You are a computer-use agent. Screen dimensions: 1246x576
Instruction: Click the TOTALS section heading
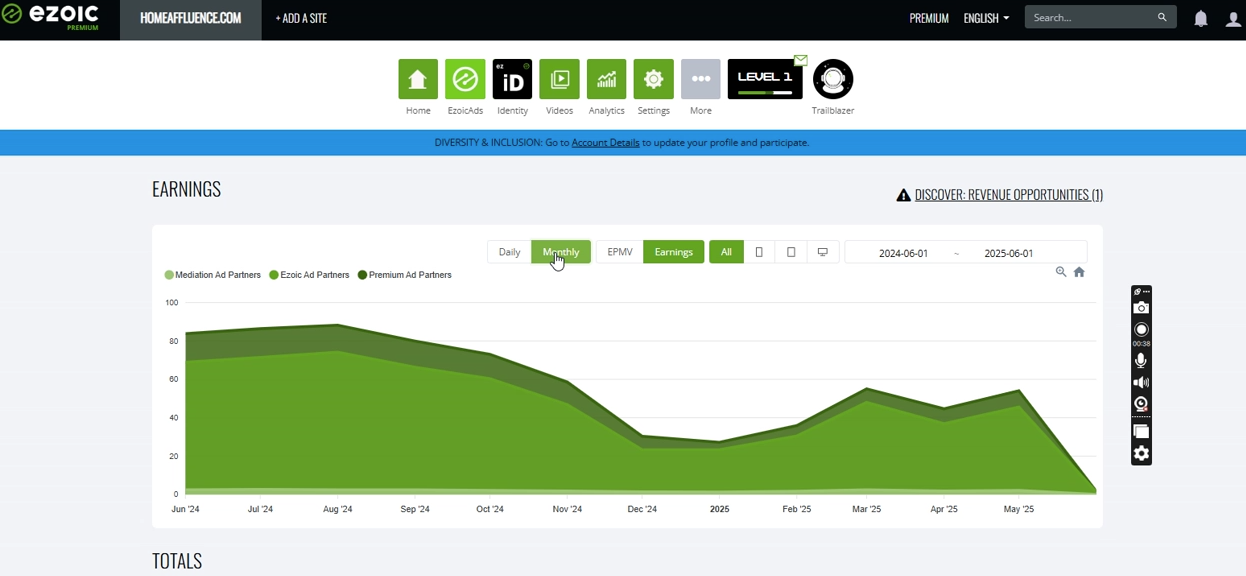(x=177, y=561)
